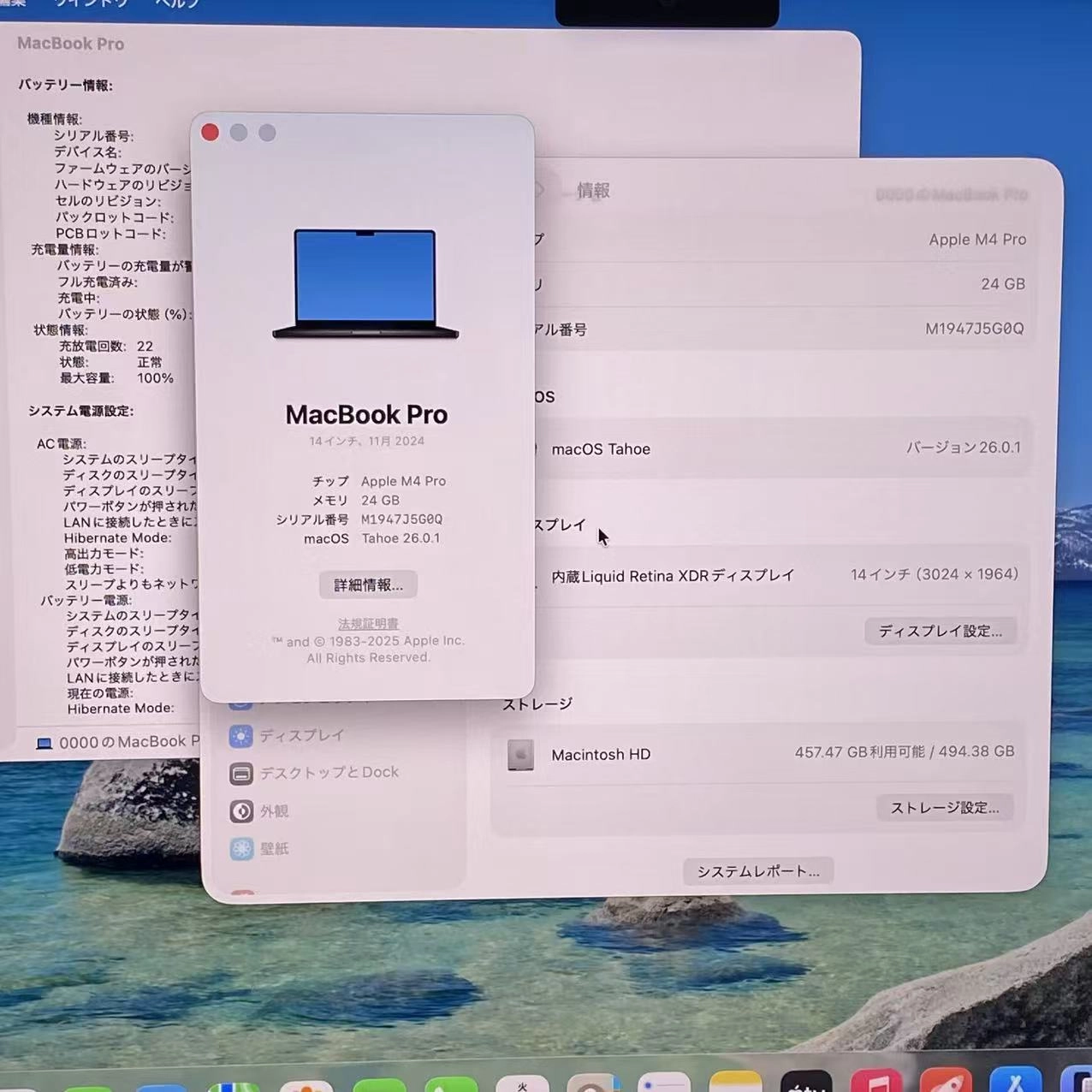This screenshot has width=1092, height=1092.
Task: Click the ストレージ section heading
Action: (x=537, y=704)
